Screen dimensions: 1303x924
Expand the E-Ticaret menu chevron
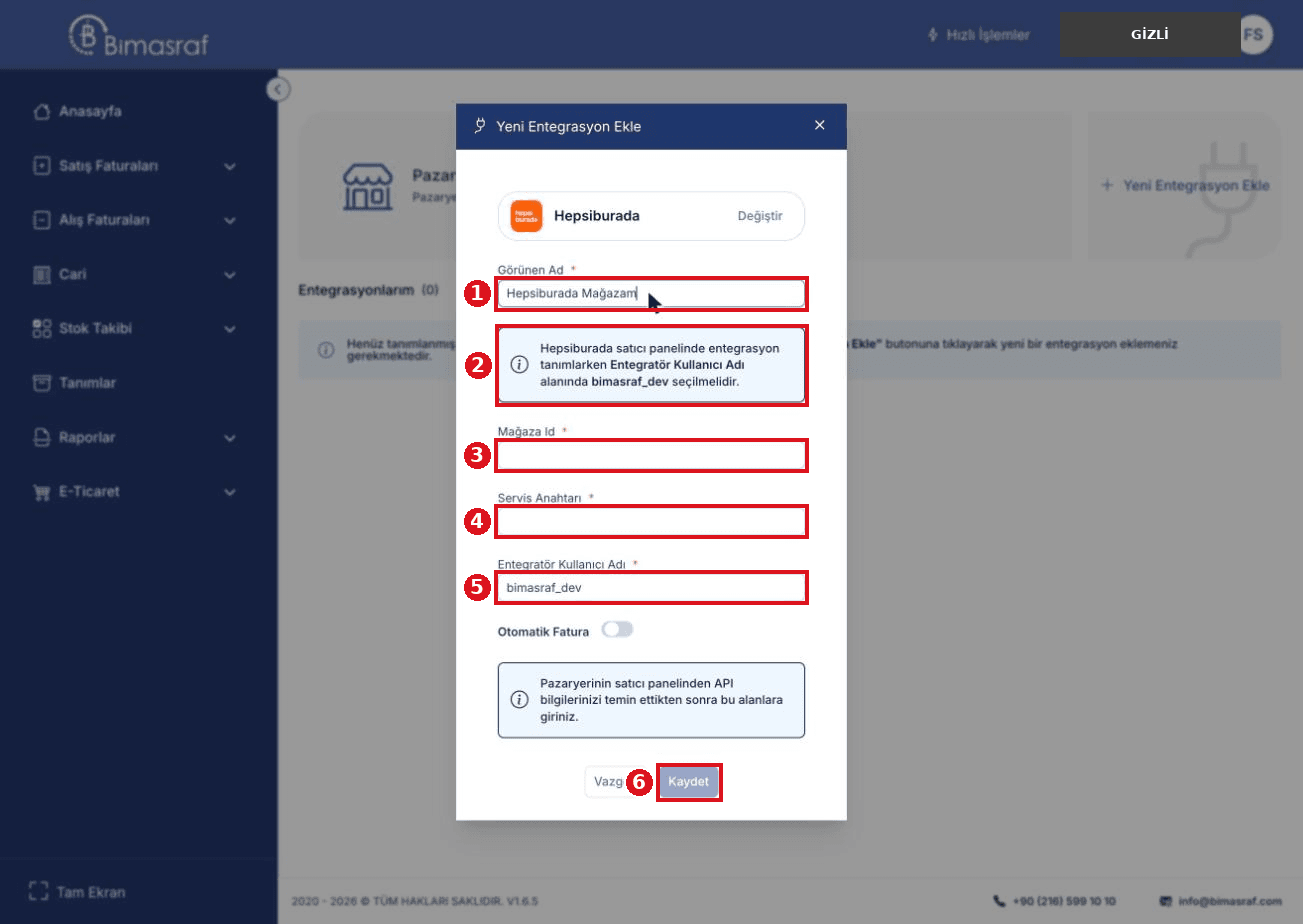point(230,492)
